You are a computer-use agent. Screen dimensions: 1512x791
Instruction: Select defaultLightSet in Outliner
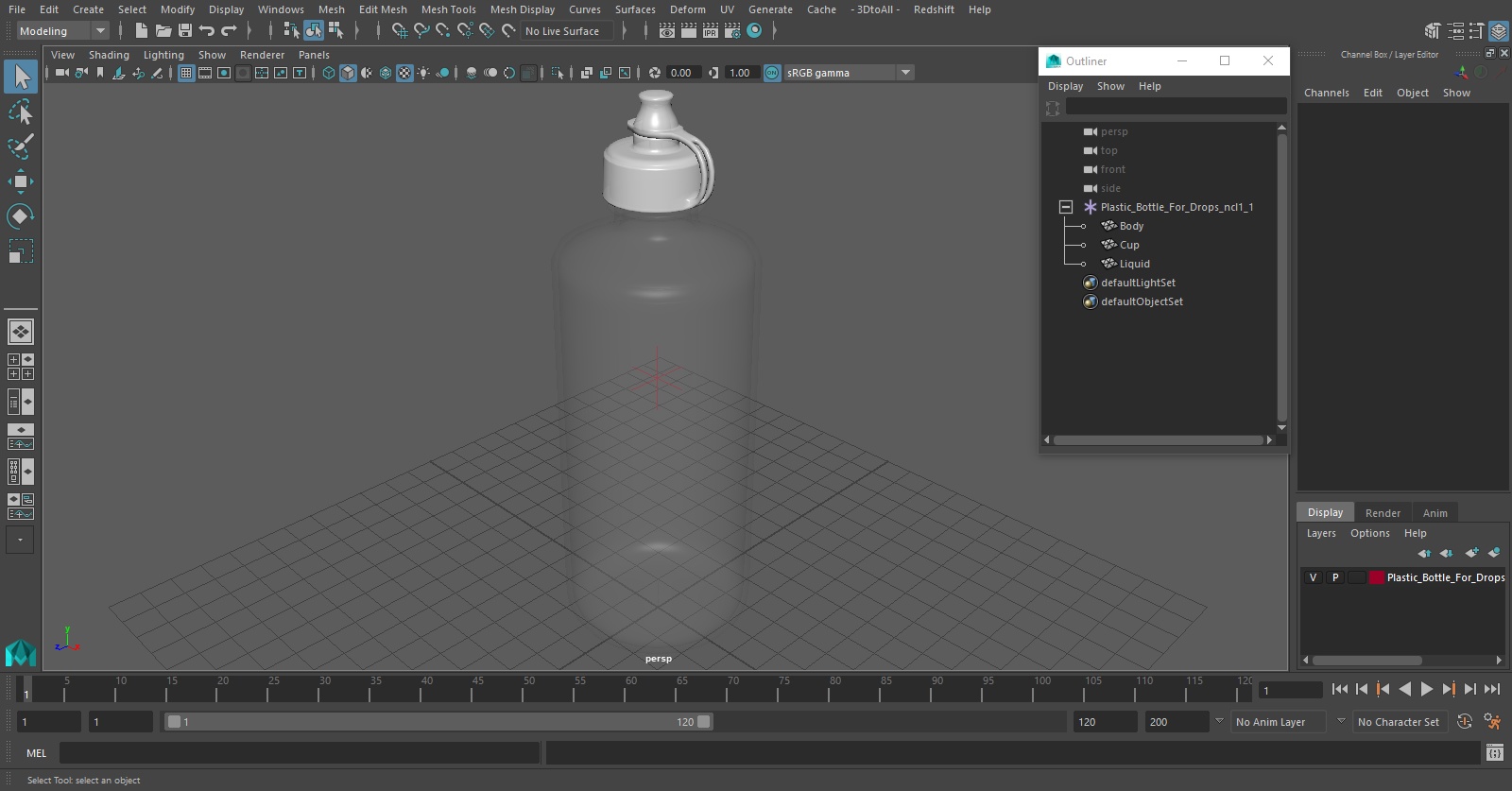(1138, 283)
